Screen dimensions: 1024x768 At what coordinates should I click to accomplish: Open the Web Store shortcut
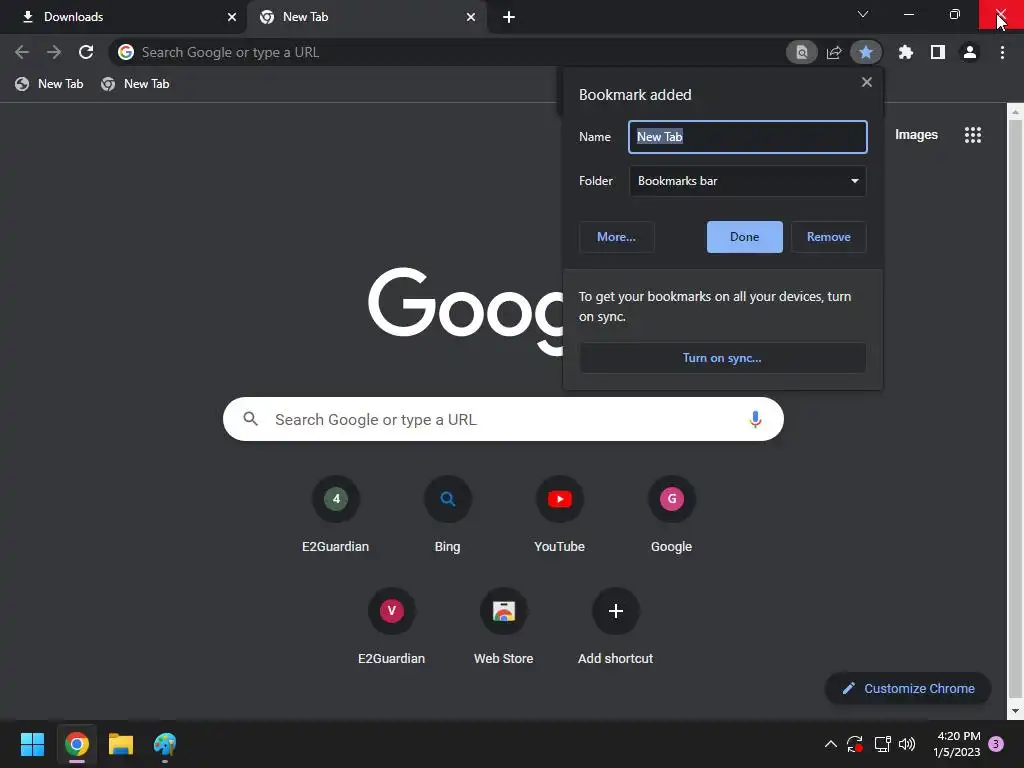pyautogui.click(x=504, y=627)
